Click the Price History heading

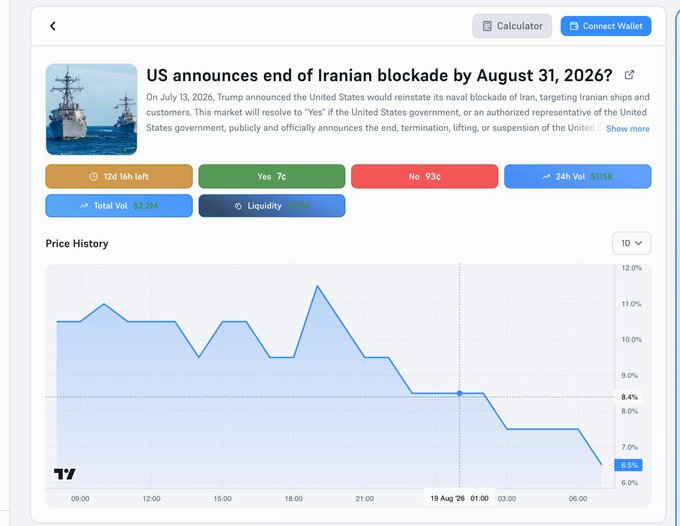77,244
